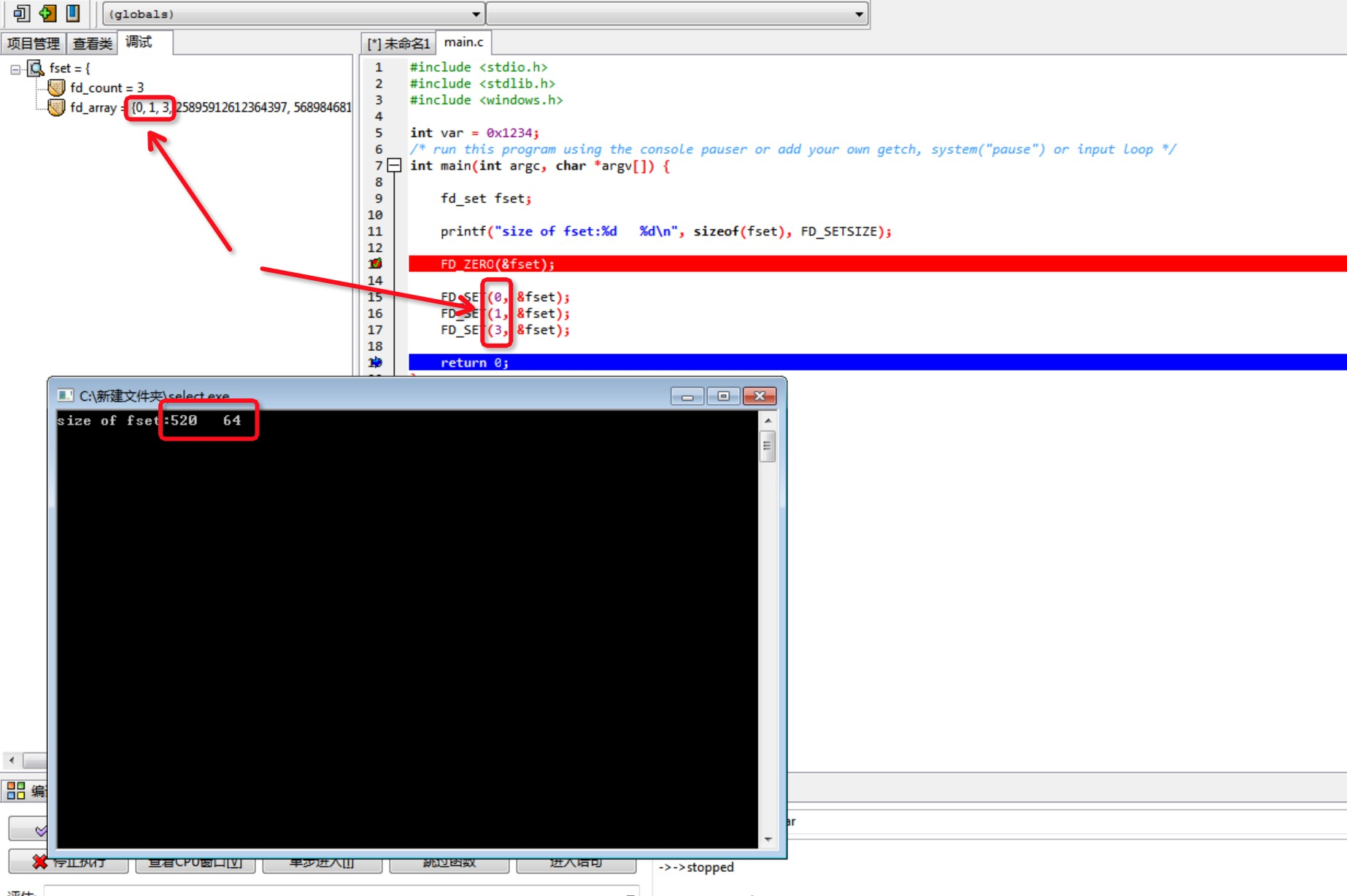
Task: Click the FD_SET(3, &fset); line
Action: coord(505,330)
